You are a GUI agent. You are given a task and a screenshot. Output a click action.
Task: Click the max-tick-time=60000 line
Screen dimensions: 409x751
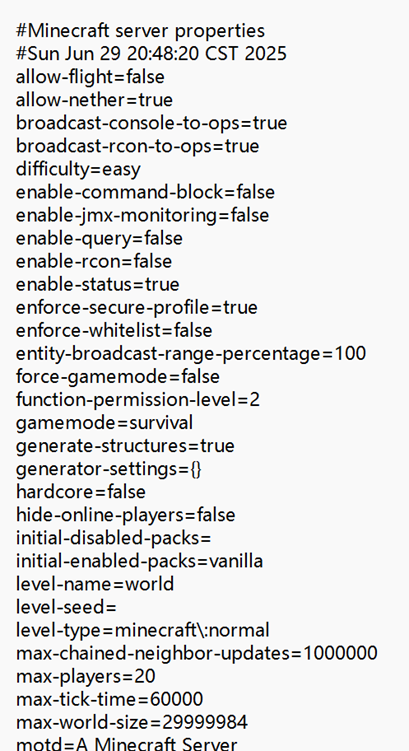point(109,699)
